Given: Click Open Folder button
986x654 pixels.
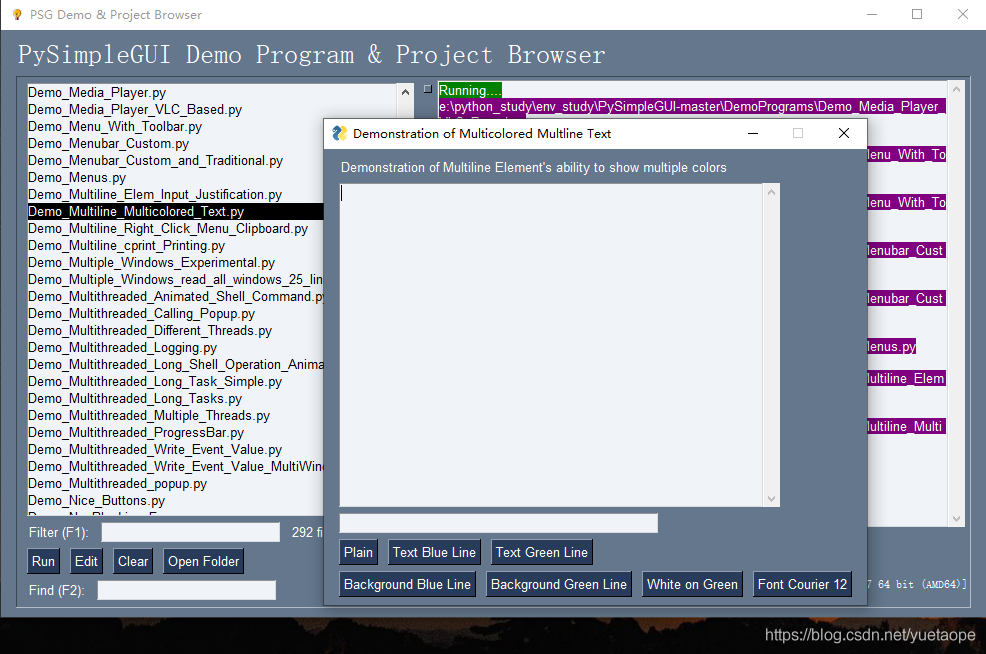Looking at the screenshot, I should [204, 562].
